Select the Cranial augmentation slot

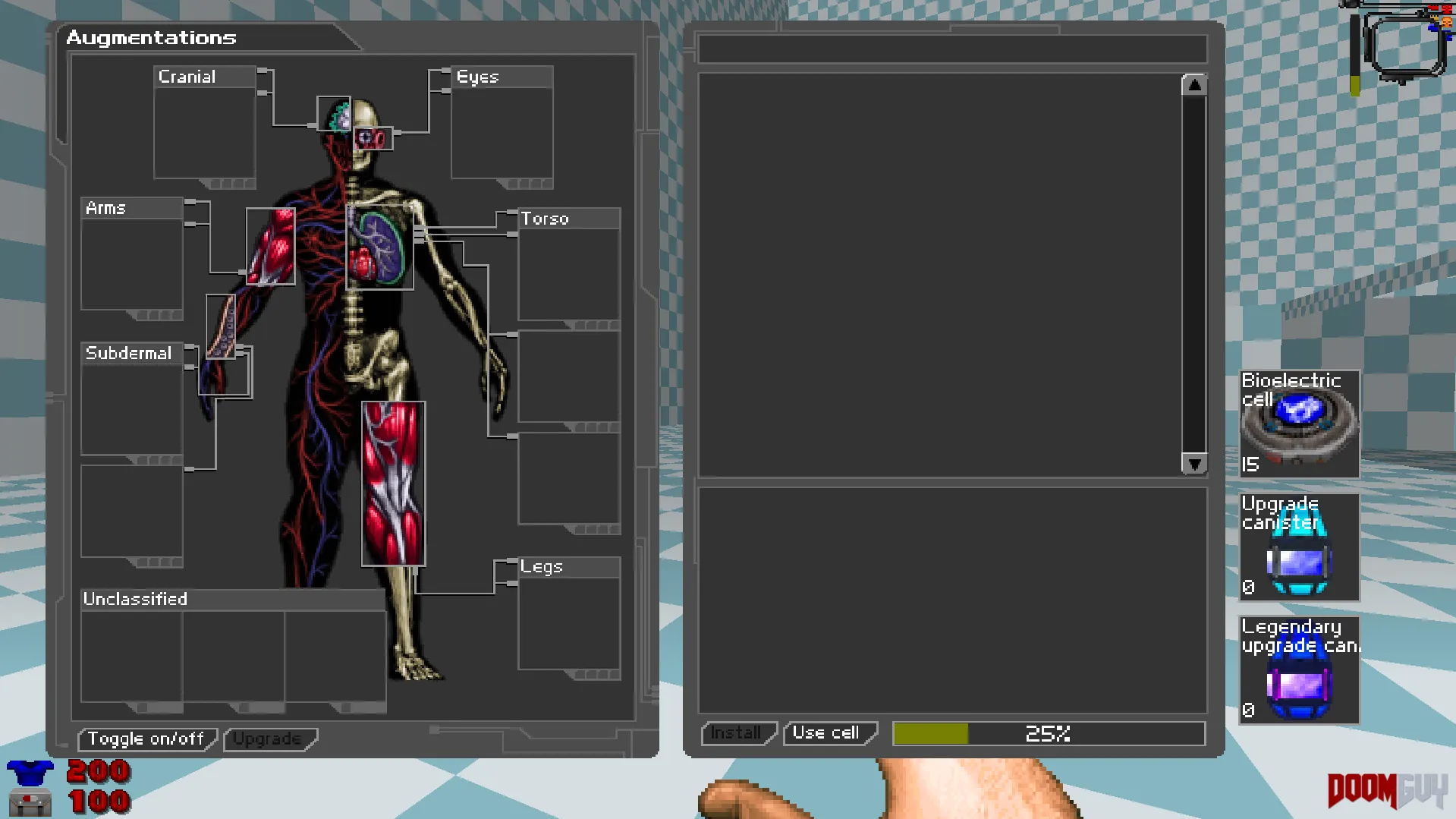(x=204, y=133)
